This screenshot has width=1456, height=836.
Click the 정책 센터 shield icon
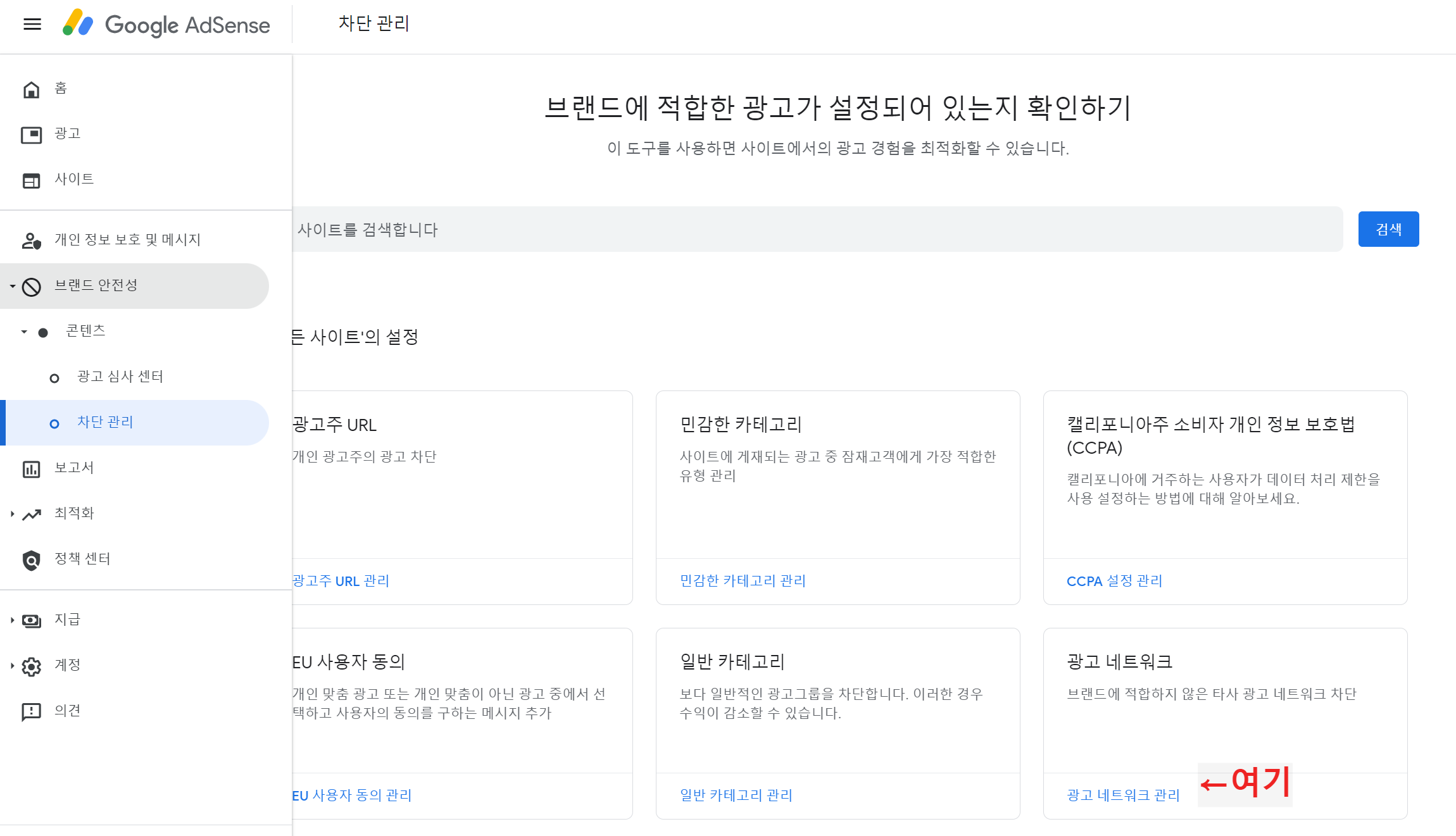coord(32,559)
